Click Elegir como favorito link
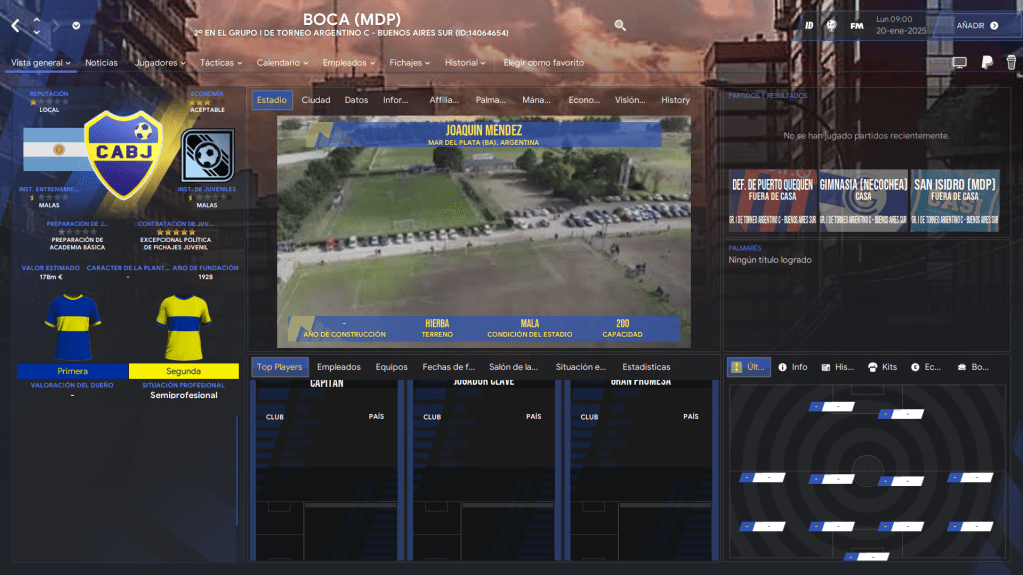The width and height of the screenshot is (1023, 575). (543, 63)
